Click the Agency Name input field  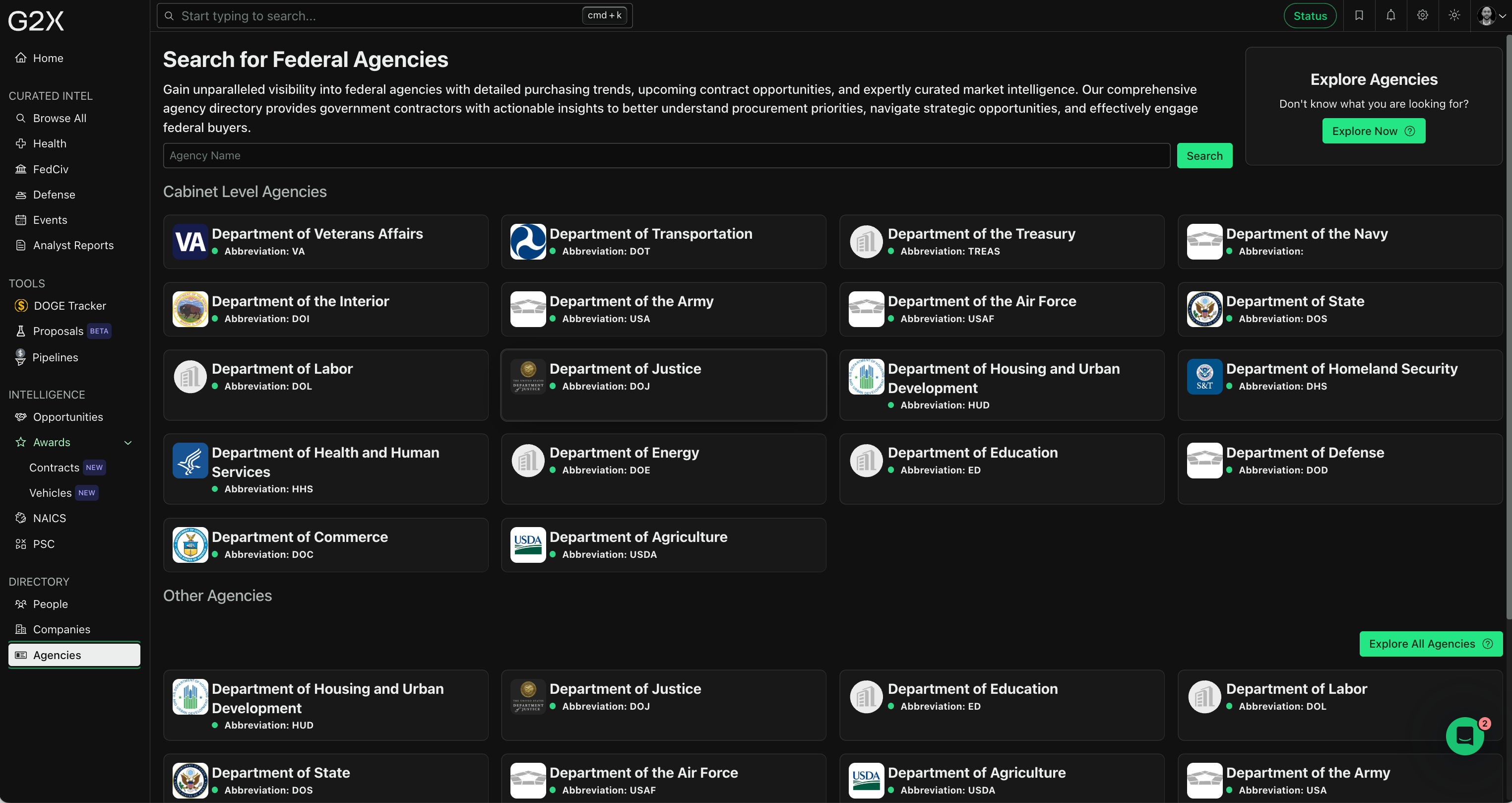point(666,156)
